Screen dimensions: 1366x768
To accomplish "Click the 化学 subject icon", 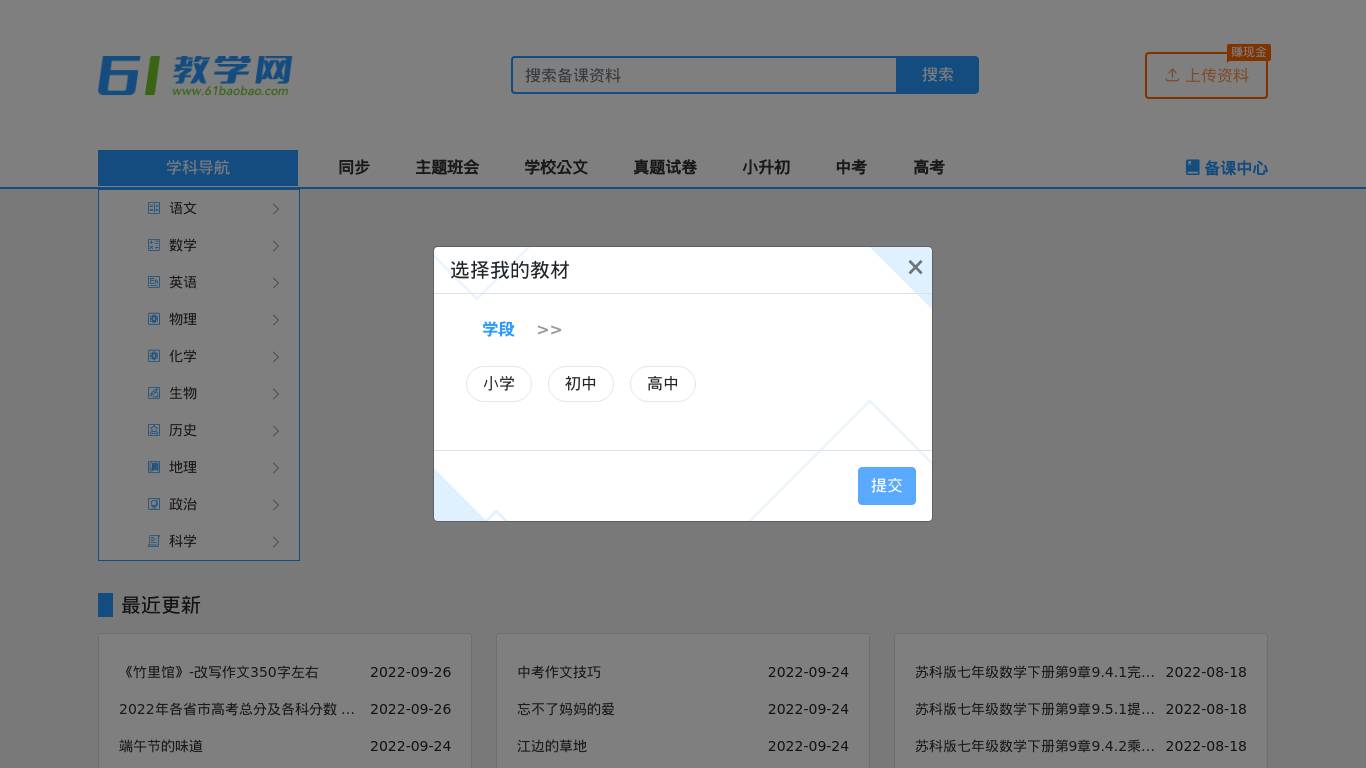I will pos(154,356).
